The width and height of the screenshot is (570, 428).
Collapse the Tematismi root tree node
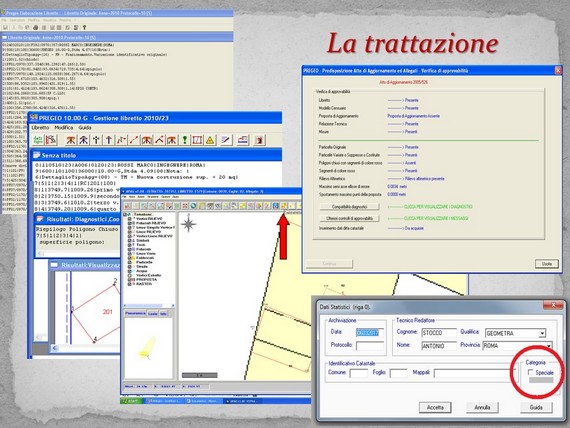click(x=126, y=214)
